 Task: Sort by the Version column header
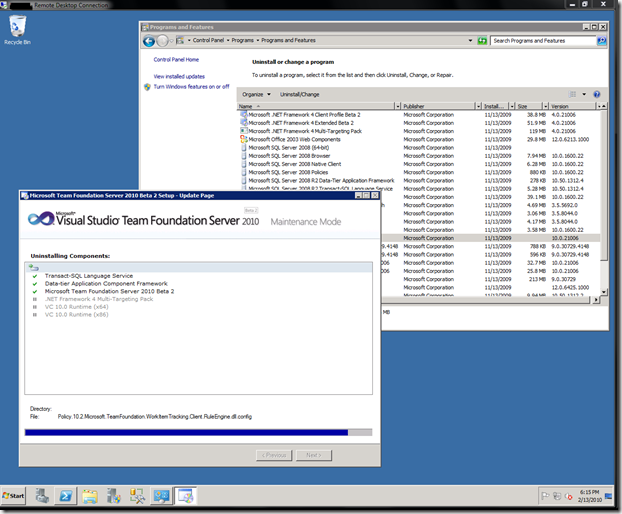[x=572, y=106]
